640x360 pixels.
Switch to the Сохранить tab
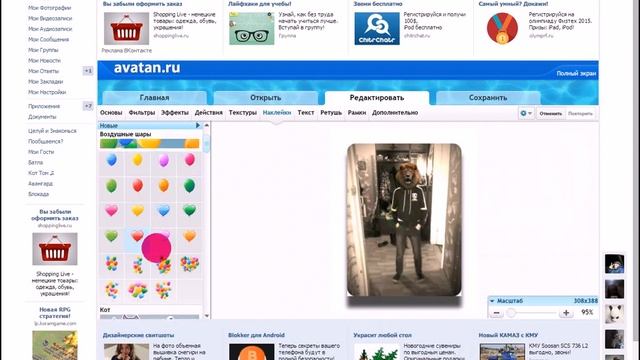coord(488,98)
